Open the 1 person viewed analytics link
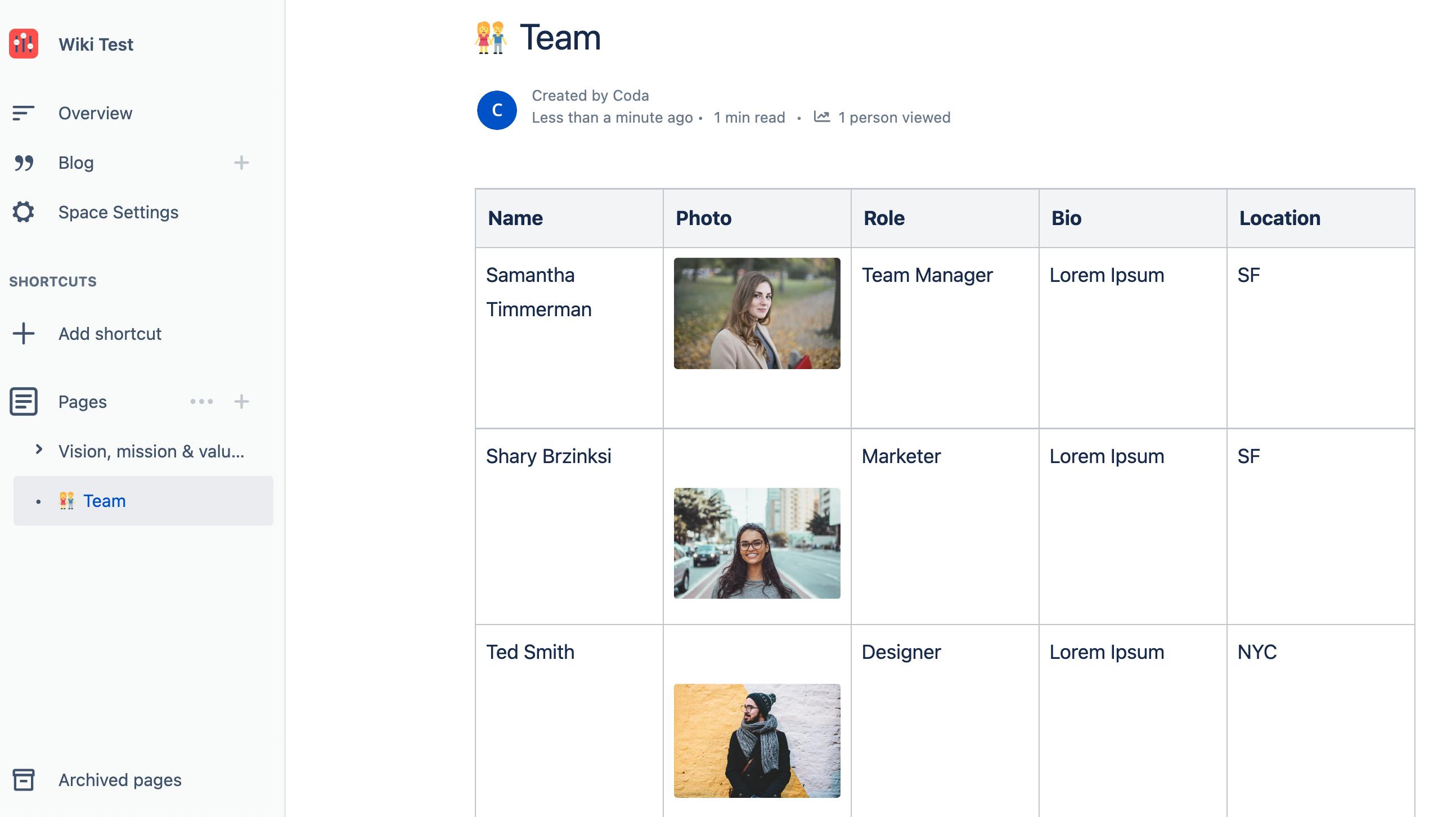 [x=894, y=118]
